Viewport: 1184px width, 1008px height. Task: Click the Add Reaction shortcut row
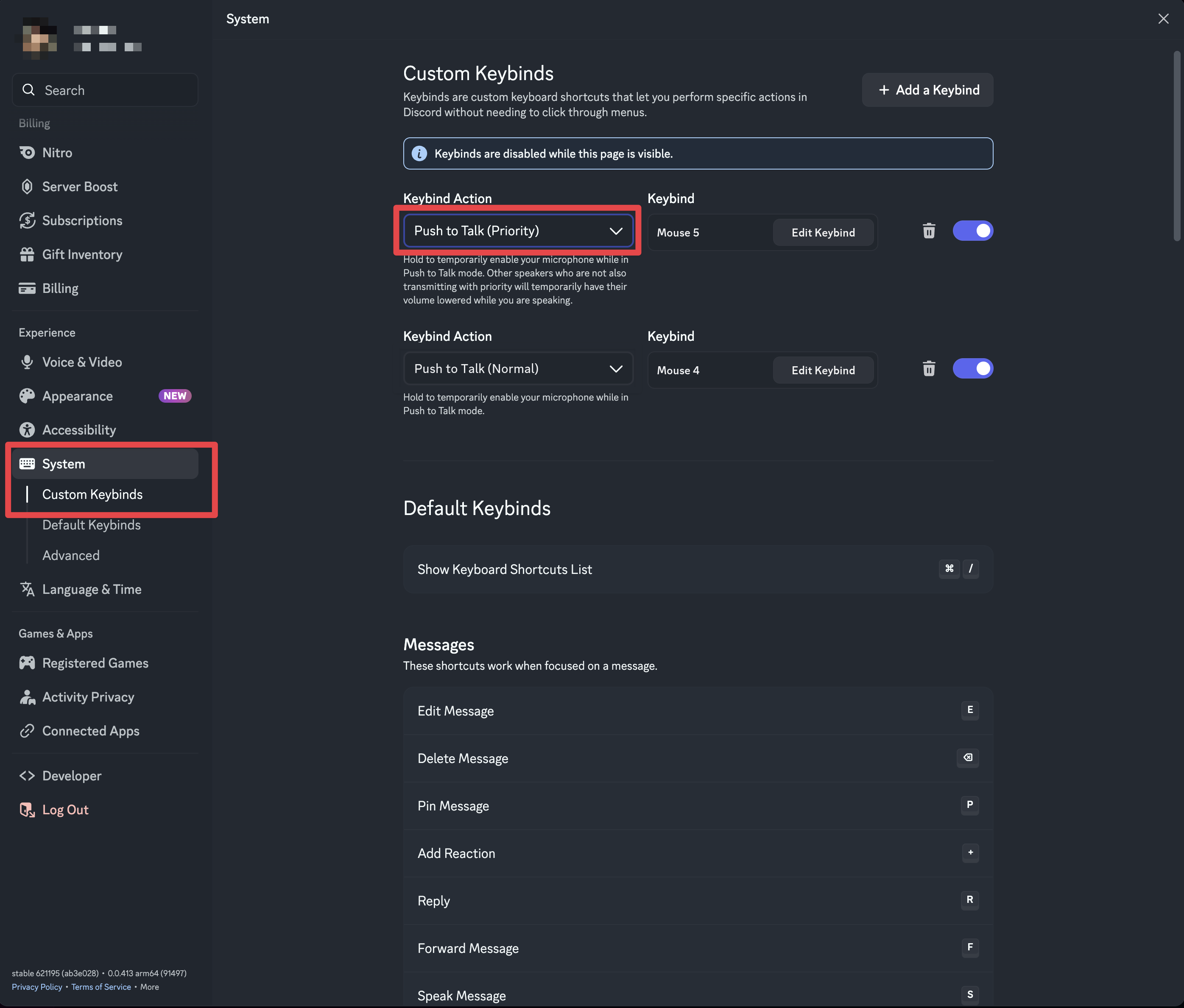coord(698,853)
